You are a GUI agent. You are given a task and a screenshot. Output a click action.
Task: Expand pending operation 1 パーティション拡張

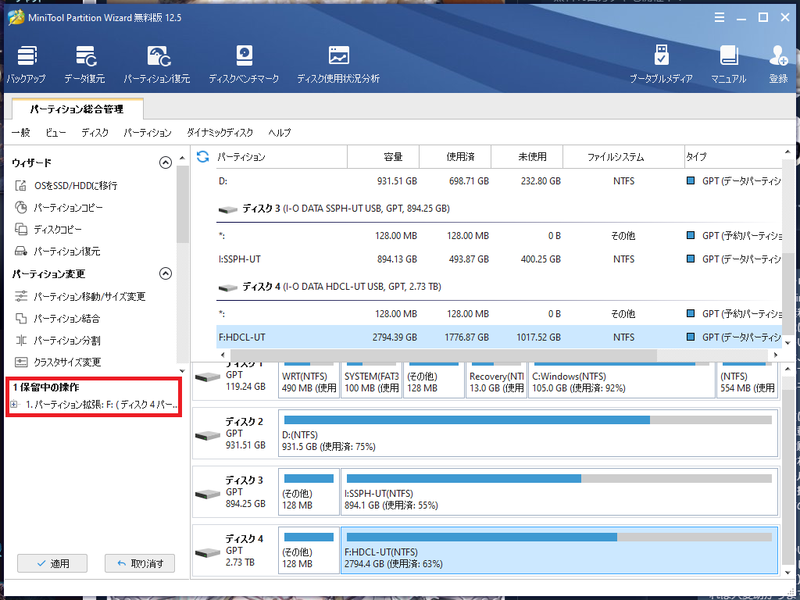click(x=14, y=405)
